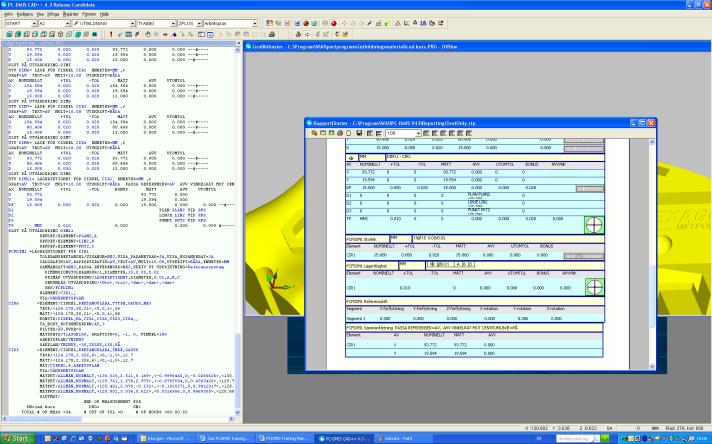Expand the Arbetsplan dropdown

pos(255,24)
